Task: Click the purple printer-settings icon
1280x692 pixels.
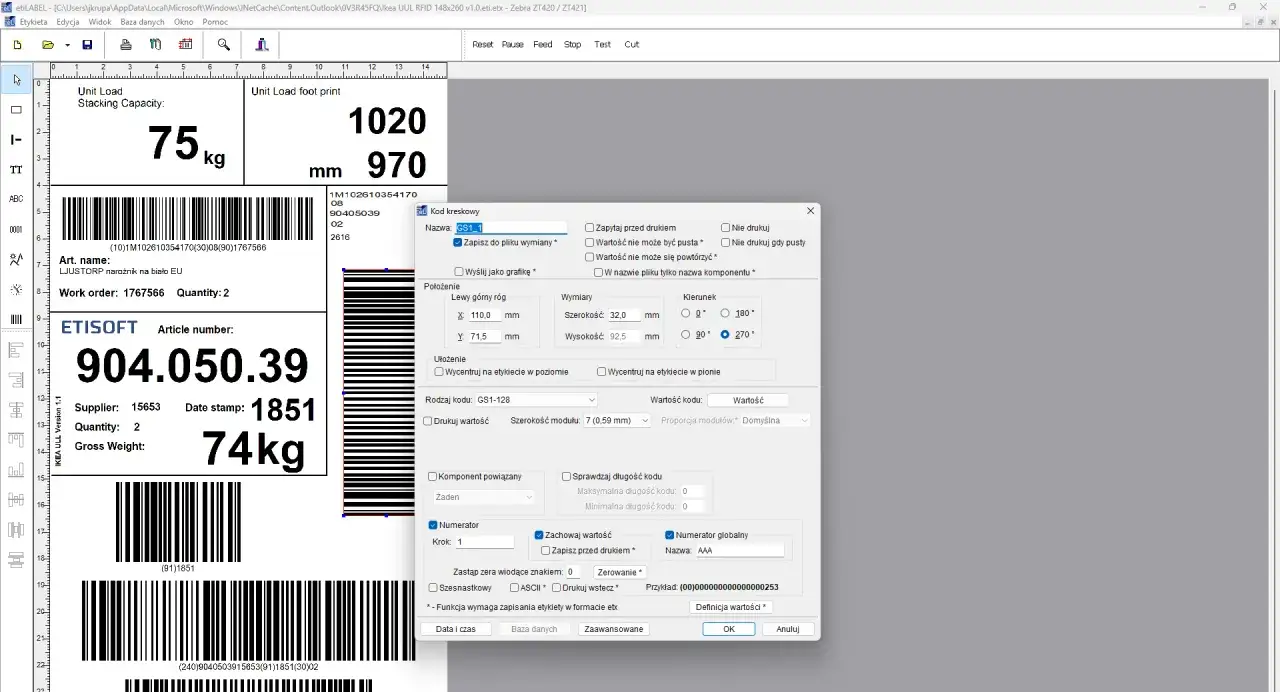Action: pos(262,45)
